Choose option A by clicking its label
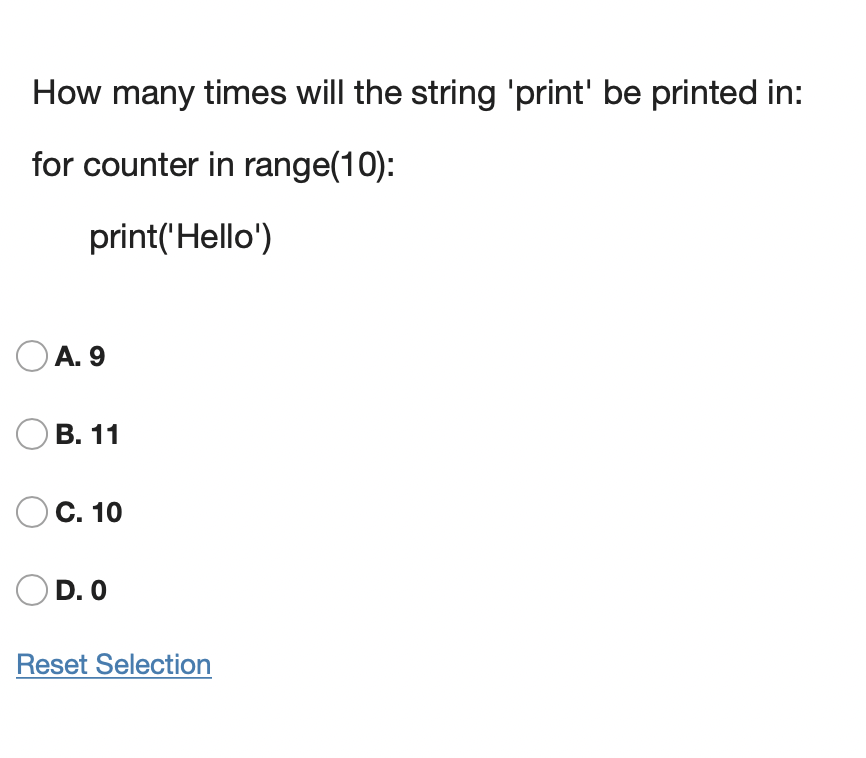The width and height of the screenshot is (866, 758). pyautogui.click(x=80, y=356)
